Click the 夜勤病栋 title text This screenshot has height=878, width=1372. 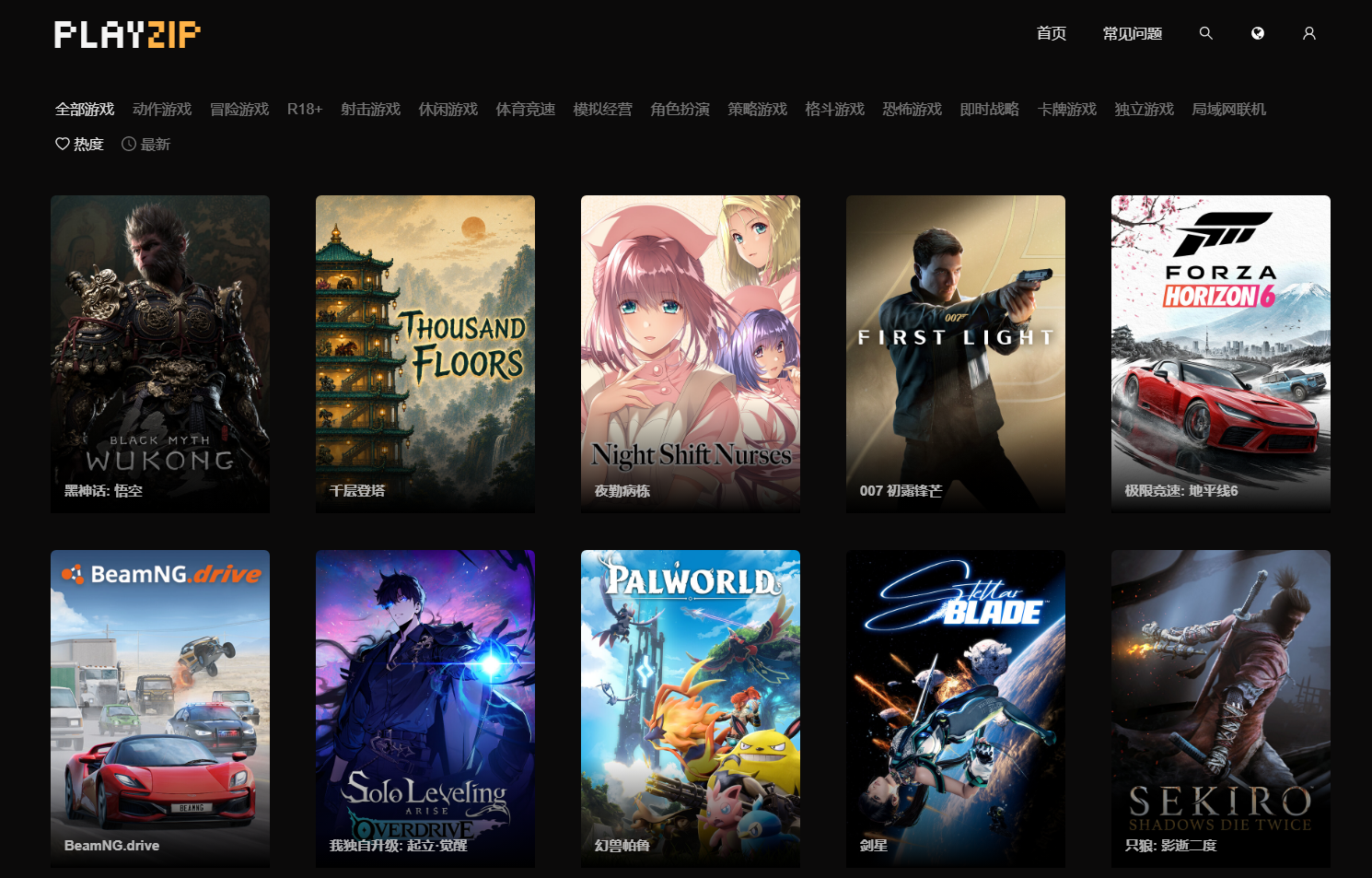pos(622,491)
